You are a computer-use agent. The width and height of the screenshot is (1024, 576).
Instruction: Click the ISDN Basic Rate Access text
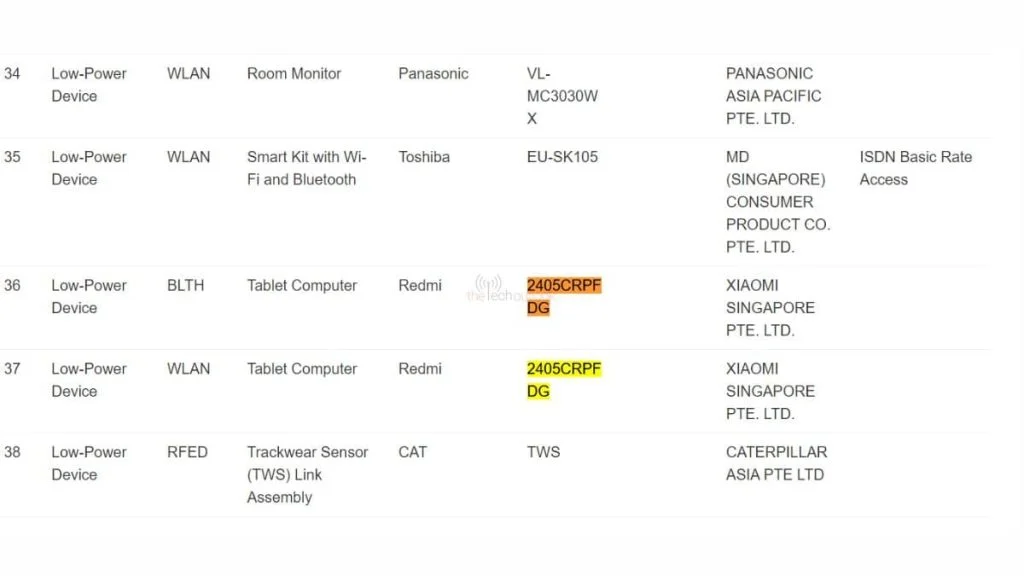pyautogui.click(x=915, y=168)
